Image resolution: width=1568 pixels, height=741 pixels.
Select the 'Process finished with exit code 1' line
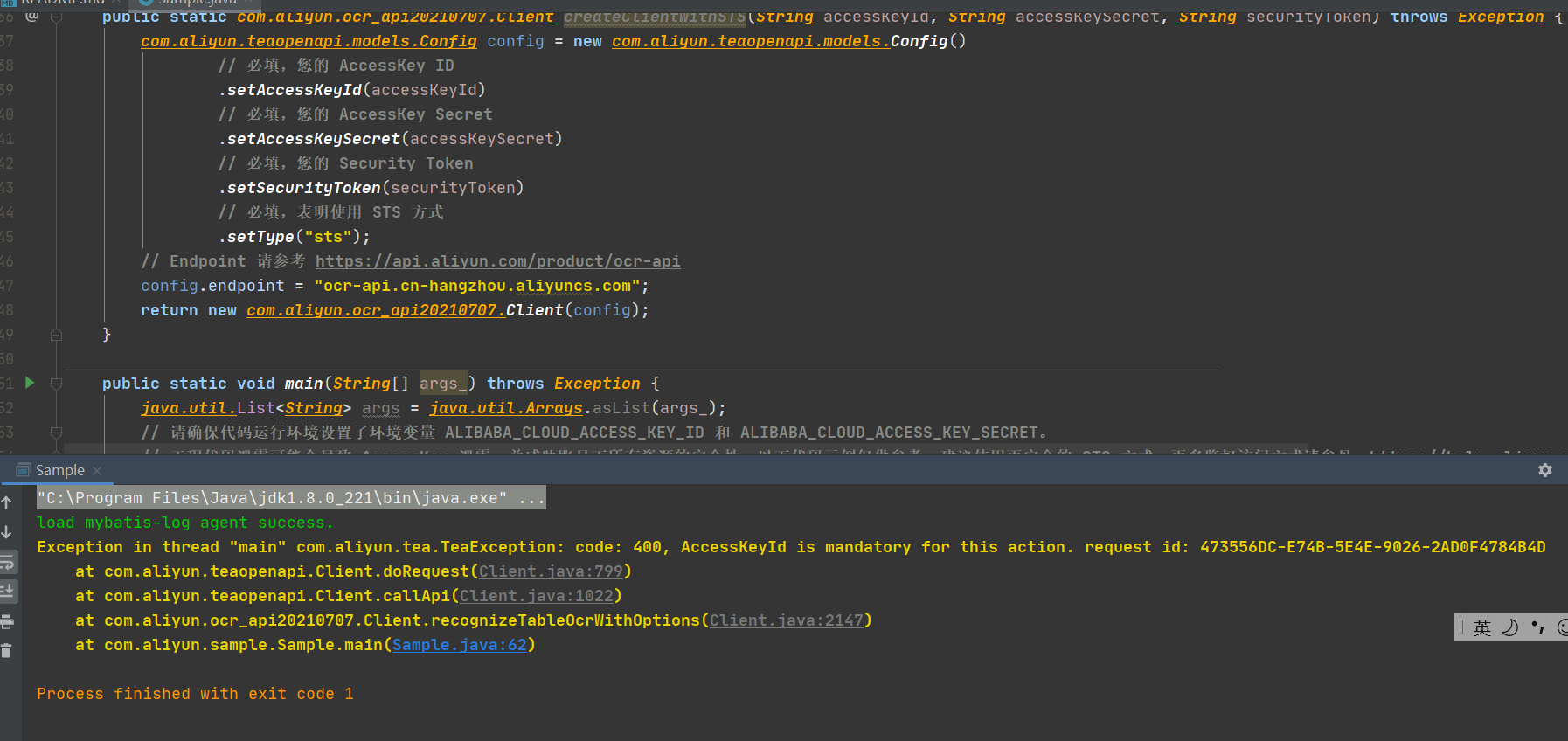point(195,694)
